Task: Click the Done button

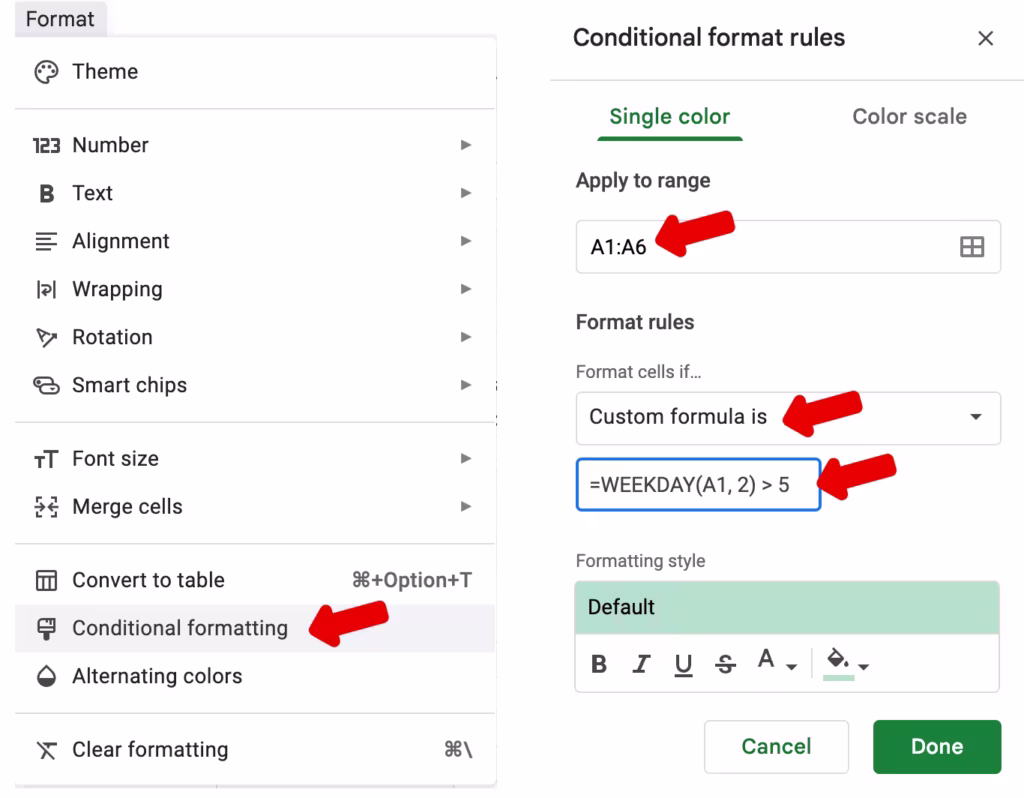Action: pyautogui.click(x=936, y=746)
